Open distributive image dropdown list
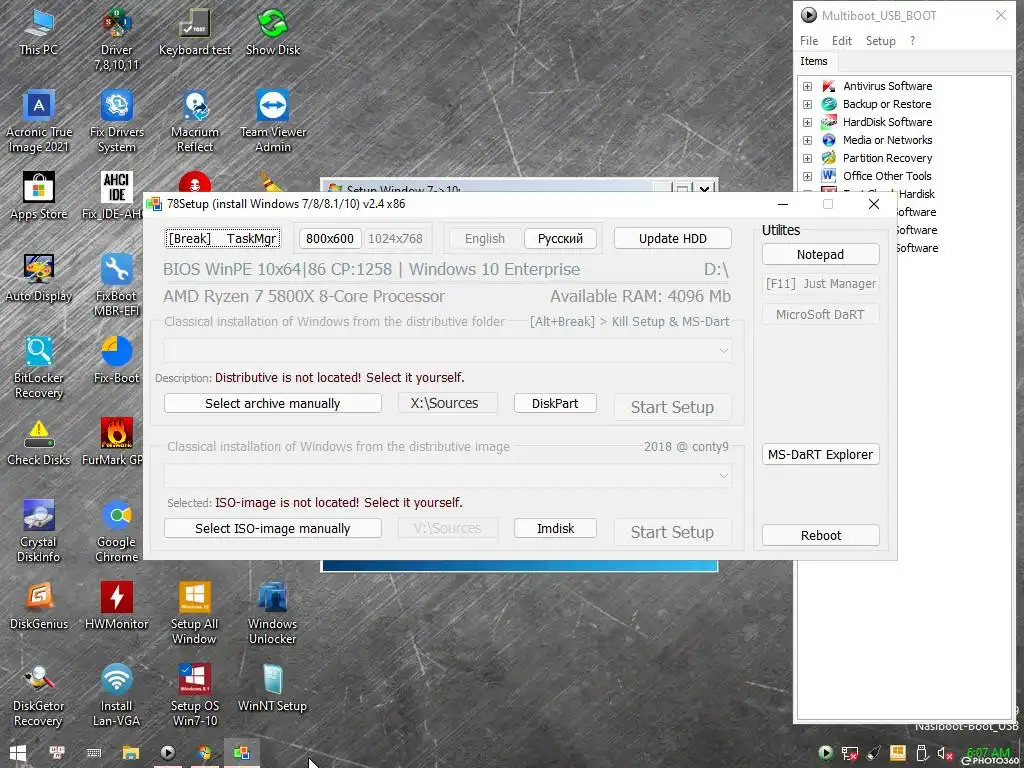Image resolution: width=1024 pixels, height=768 pixels. coord(448,475)
